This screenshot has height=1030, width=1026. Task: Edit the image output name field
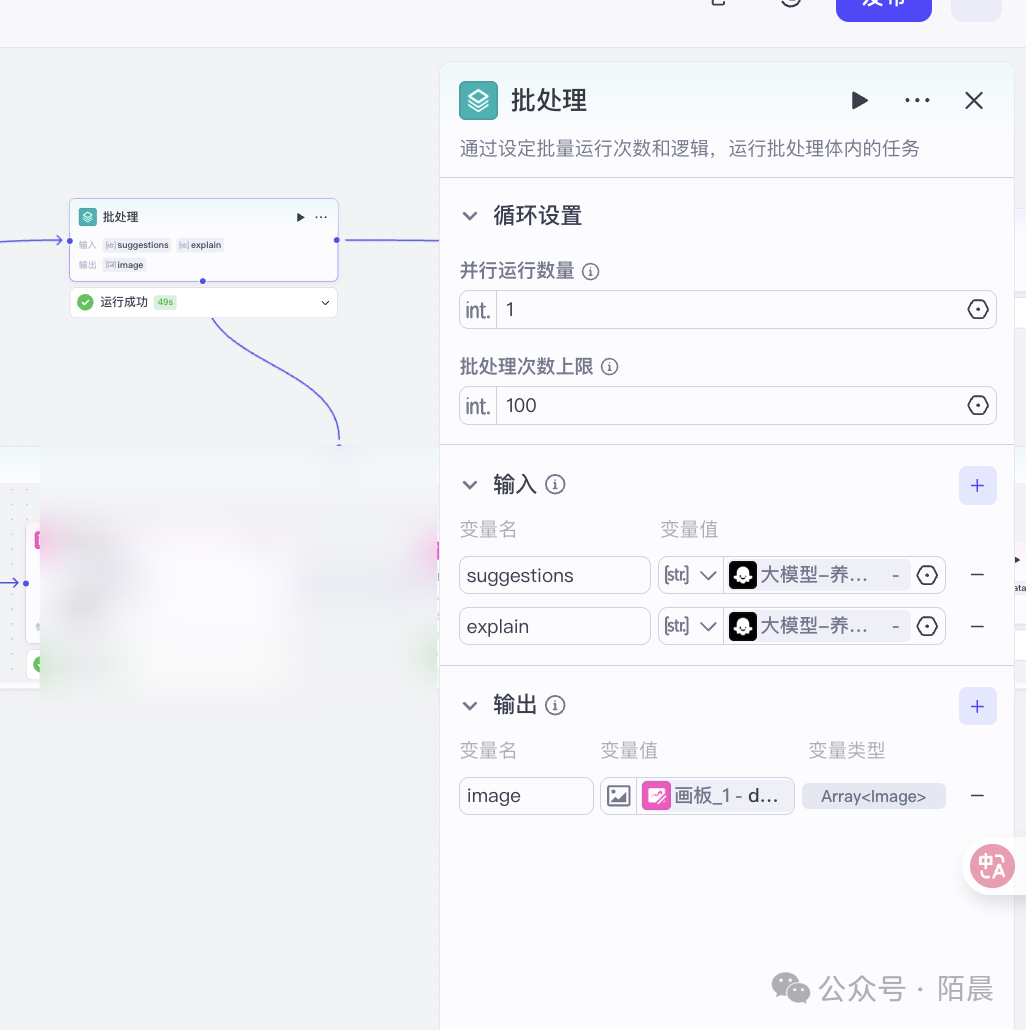click(526, 796)
